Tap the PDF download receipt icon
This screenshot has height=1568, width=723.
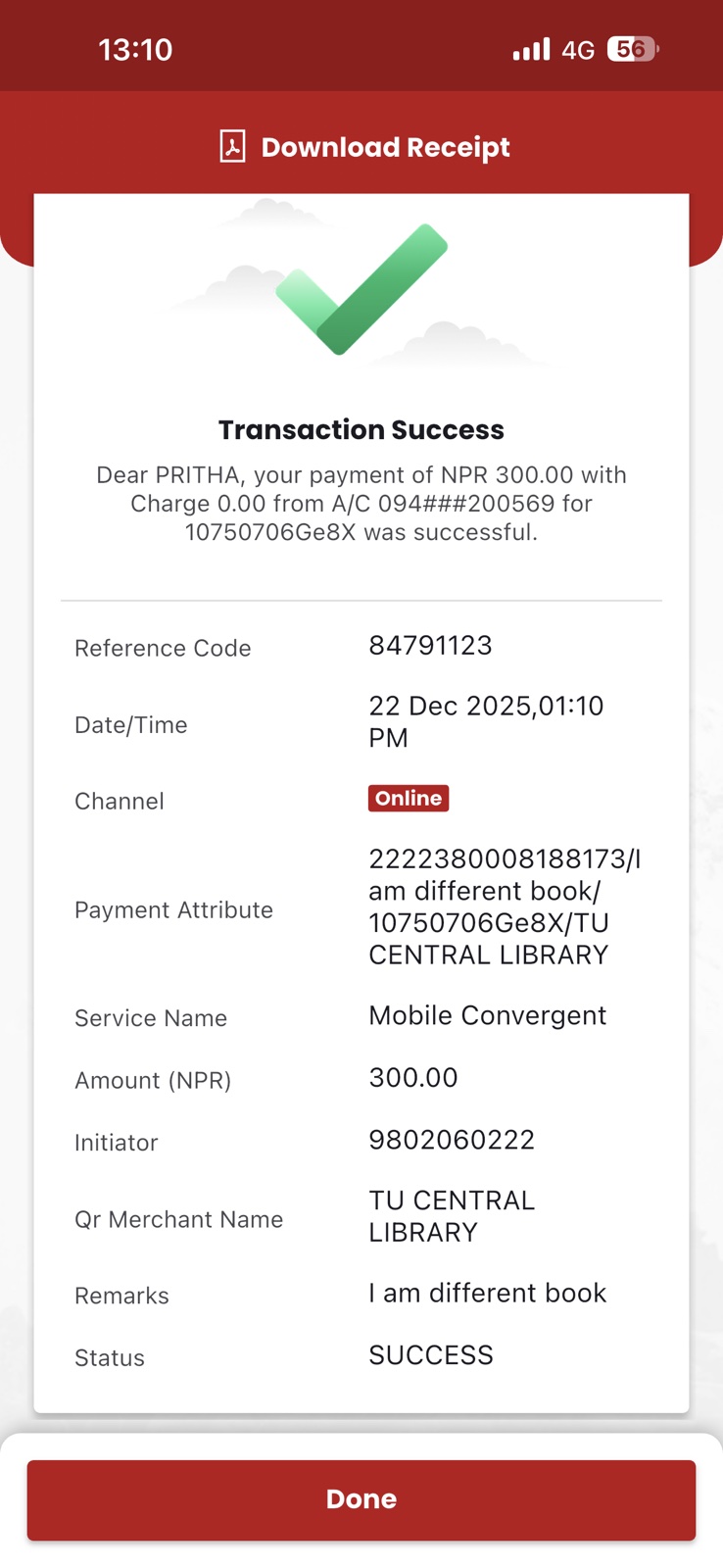coord(232,147)
